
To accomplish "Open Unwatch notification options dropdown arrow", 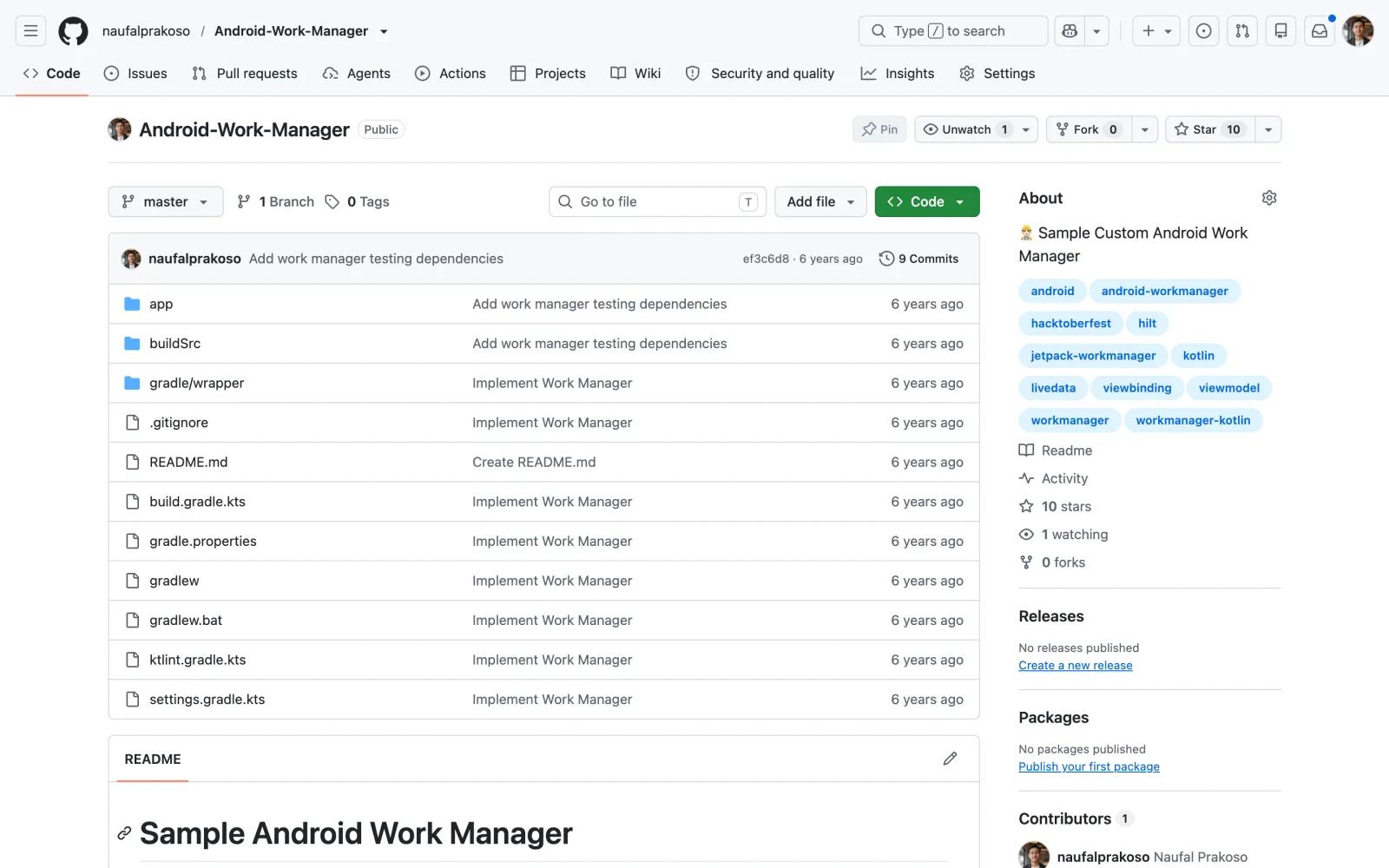I will [1026, 129].
